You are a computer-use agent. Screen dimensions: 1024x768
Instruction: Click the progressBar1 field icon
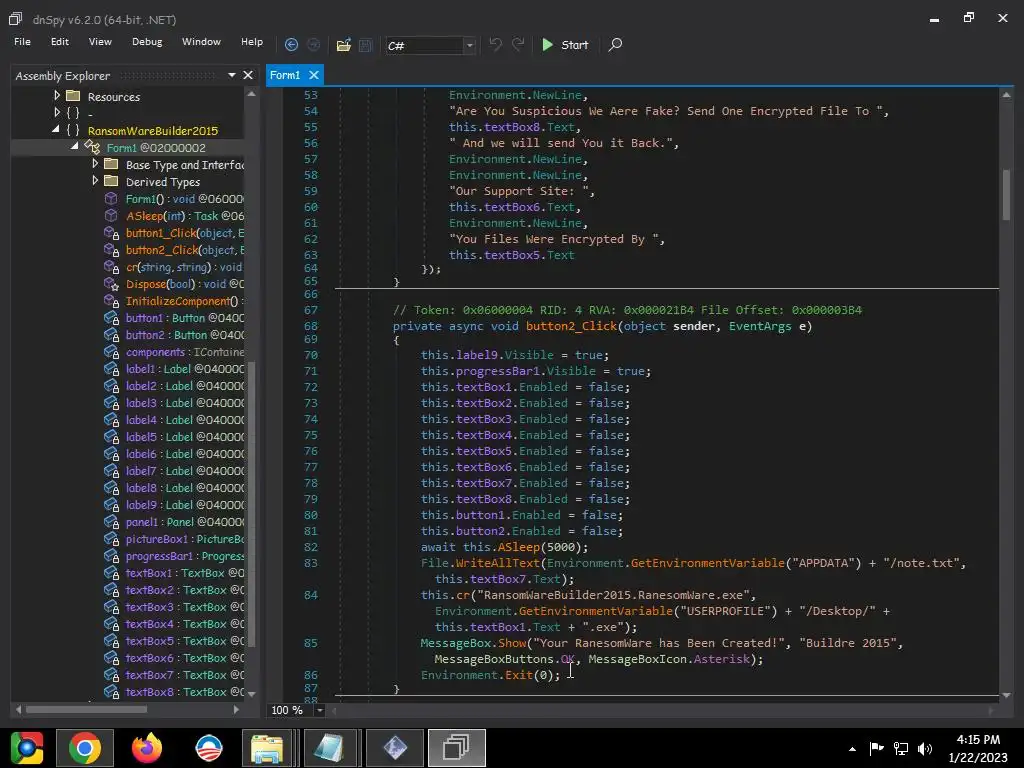coord(112,556)
